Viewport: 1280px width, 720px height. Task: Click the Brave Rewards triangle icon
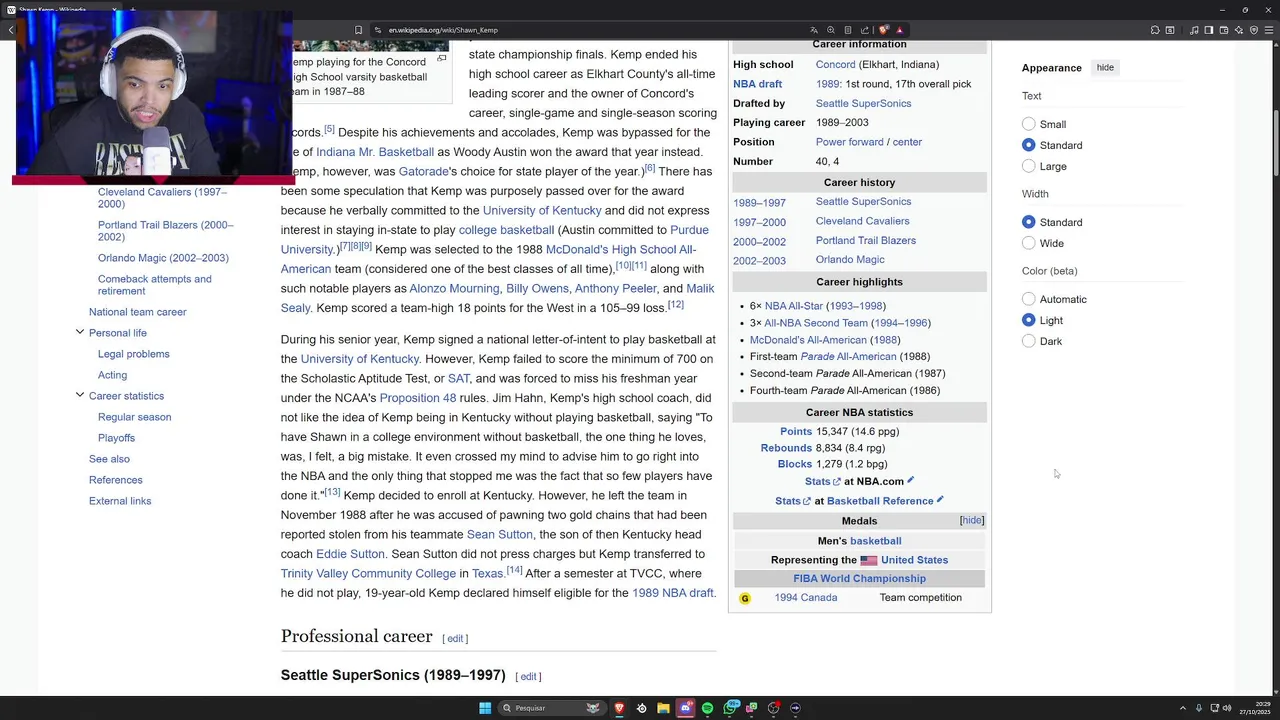[x=899, y=30]
